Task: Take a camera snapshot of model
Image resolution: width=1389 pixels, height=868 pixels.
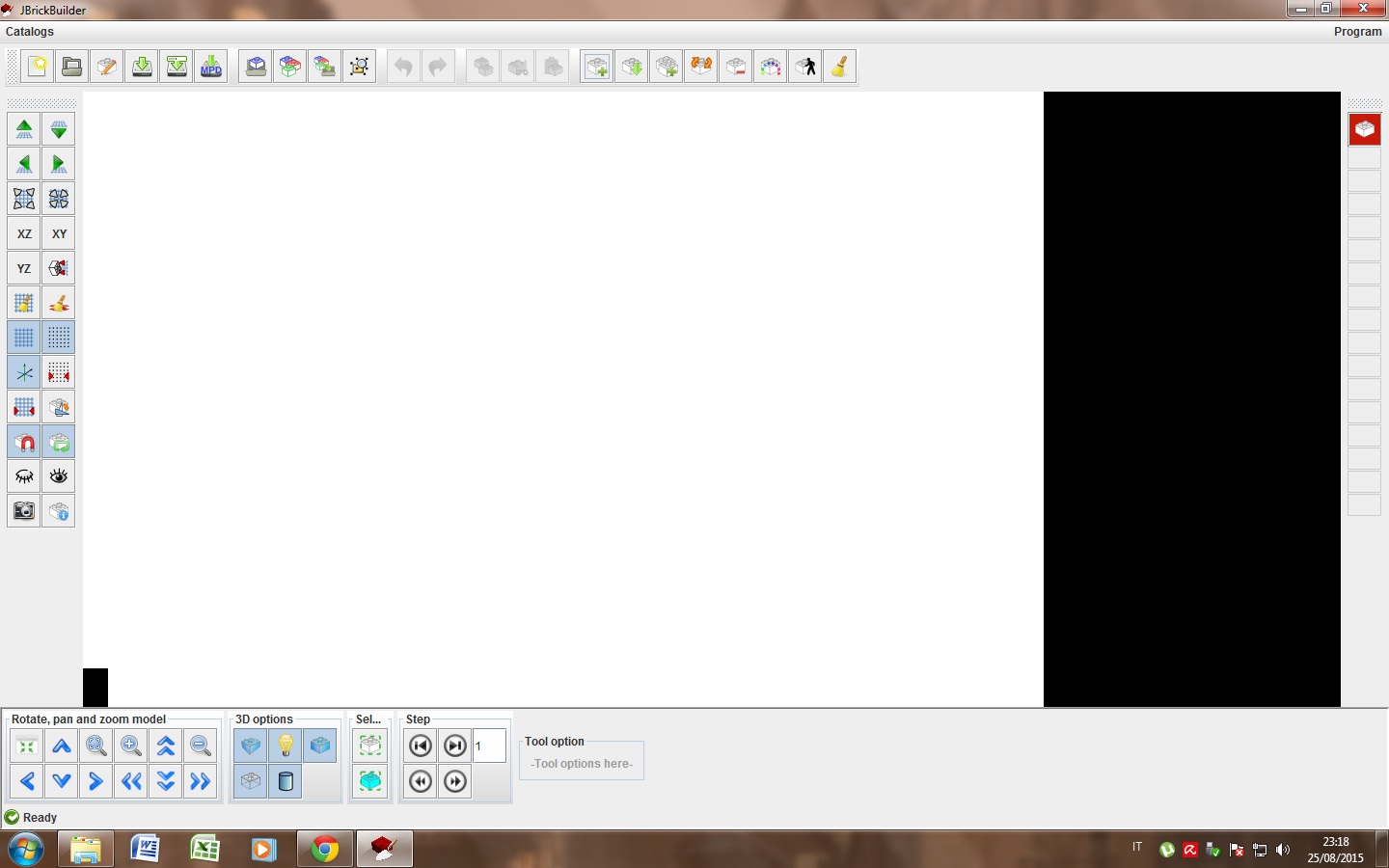Action: pyautogui.click(x=24, y=511)
